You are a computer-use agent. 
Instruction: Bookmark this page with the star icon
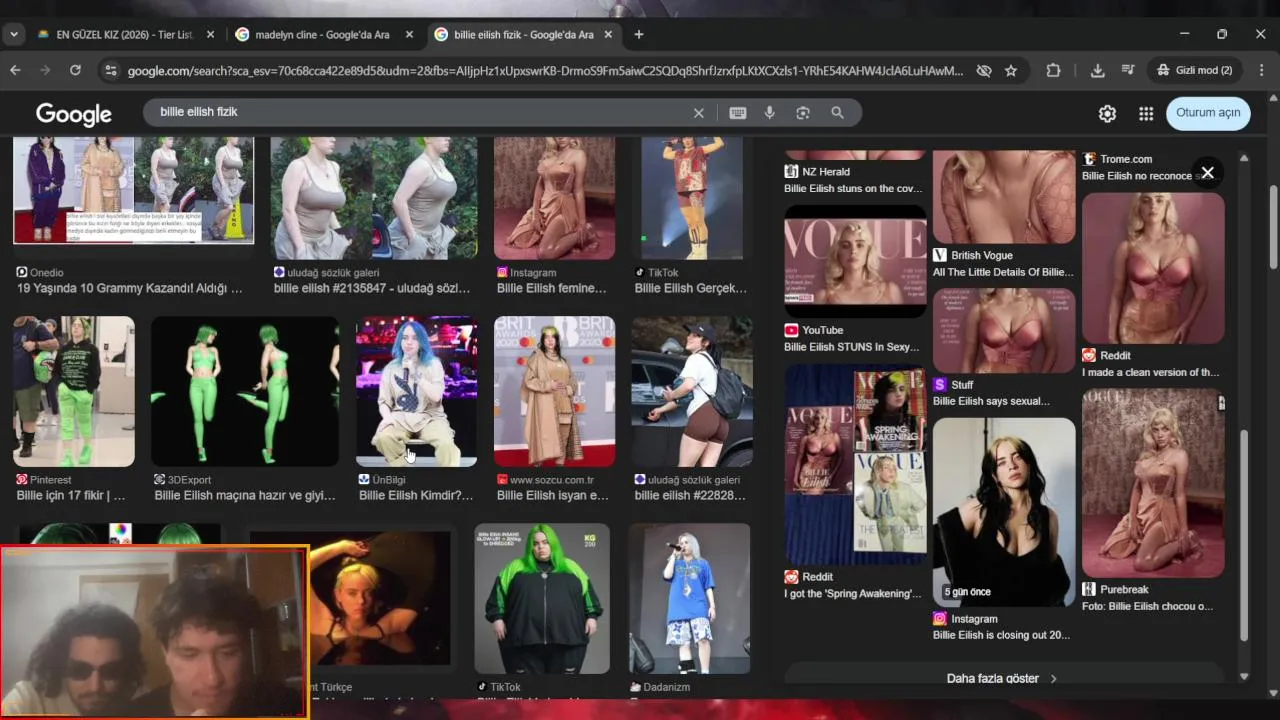pyautogui.click(x=1011, y=71)
